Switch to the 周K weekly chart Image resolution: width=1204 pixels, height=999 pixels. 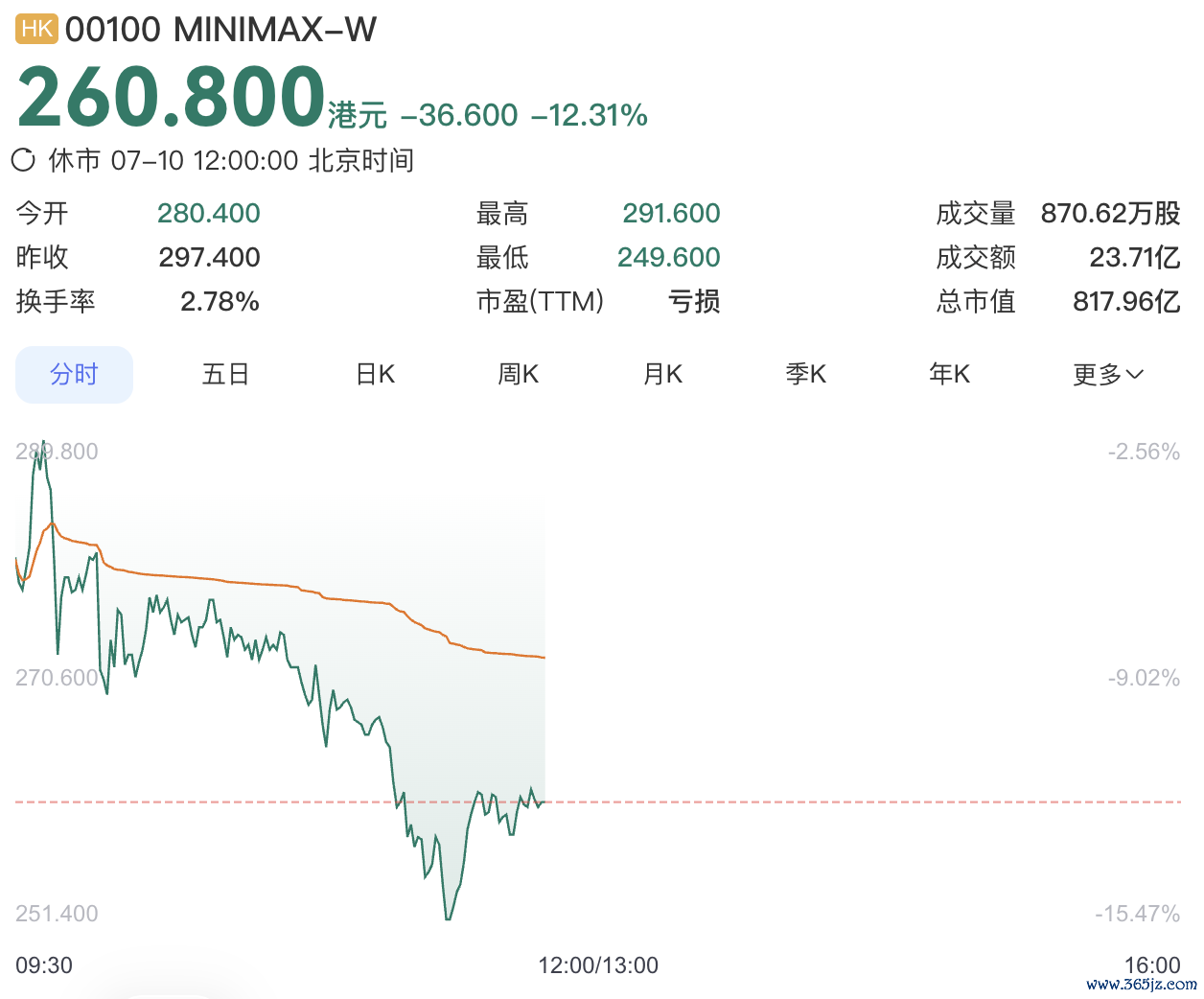click(x=518, y=374)
